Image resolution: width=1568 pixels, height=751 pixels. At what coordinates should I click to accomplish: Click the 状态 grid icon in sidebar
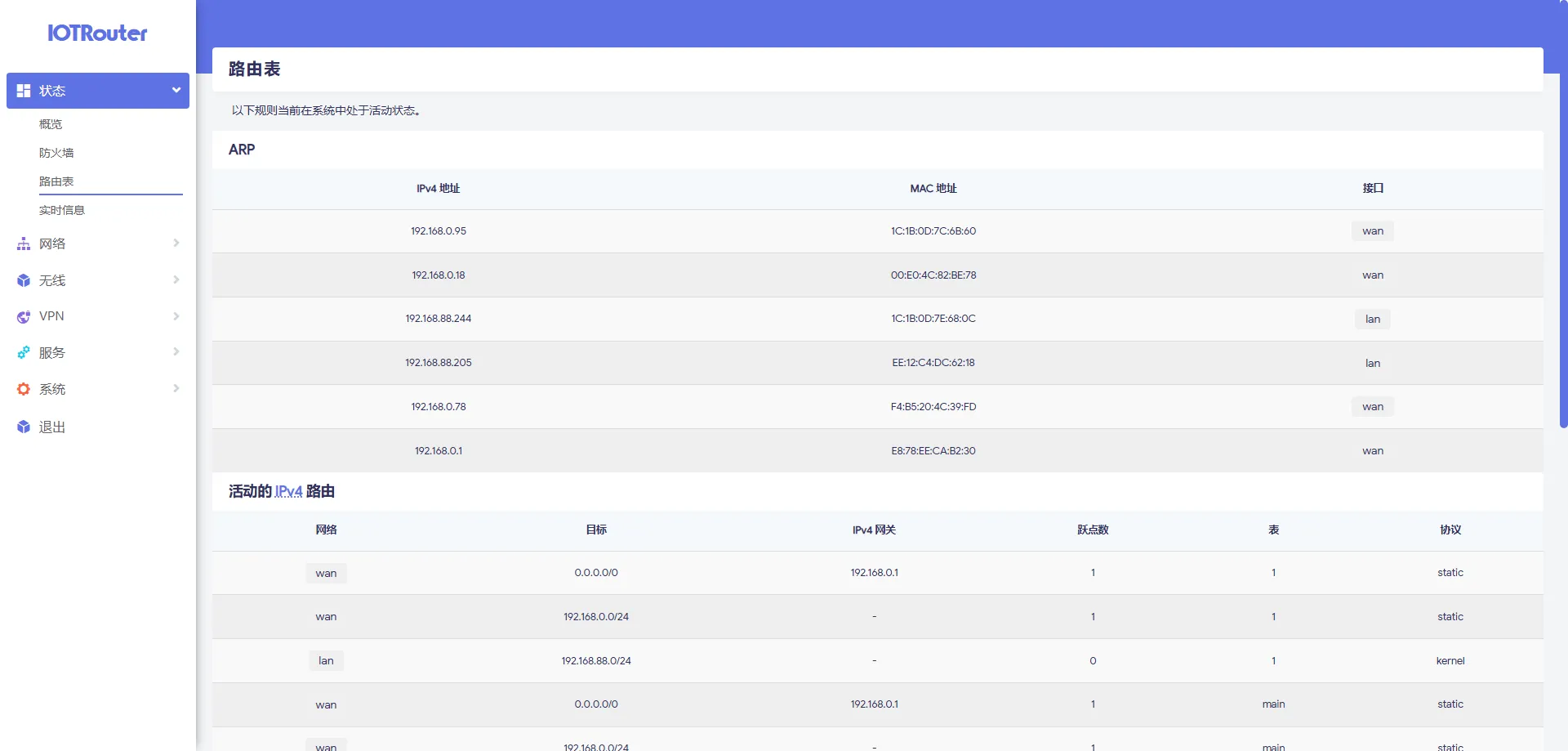pyautogui.click(x=24, y=91)
